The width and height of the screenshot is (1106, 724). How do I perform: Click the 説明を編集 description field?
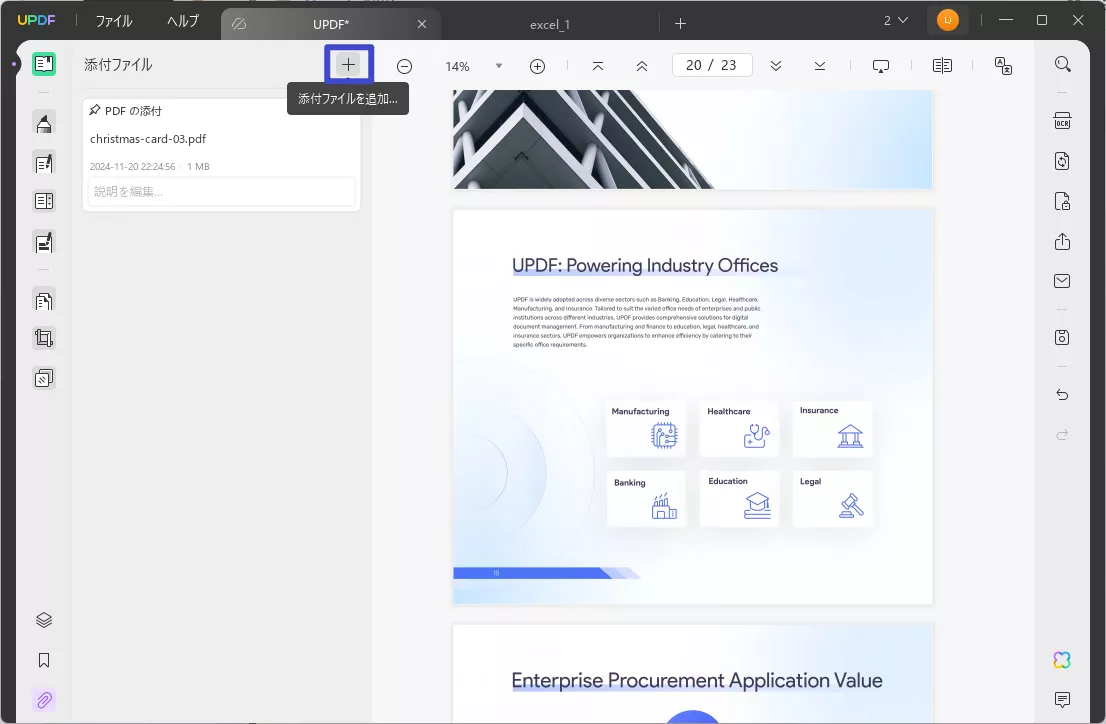tap(221, 191)
